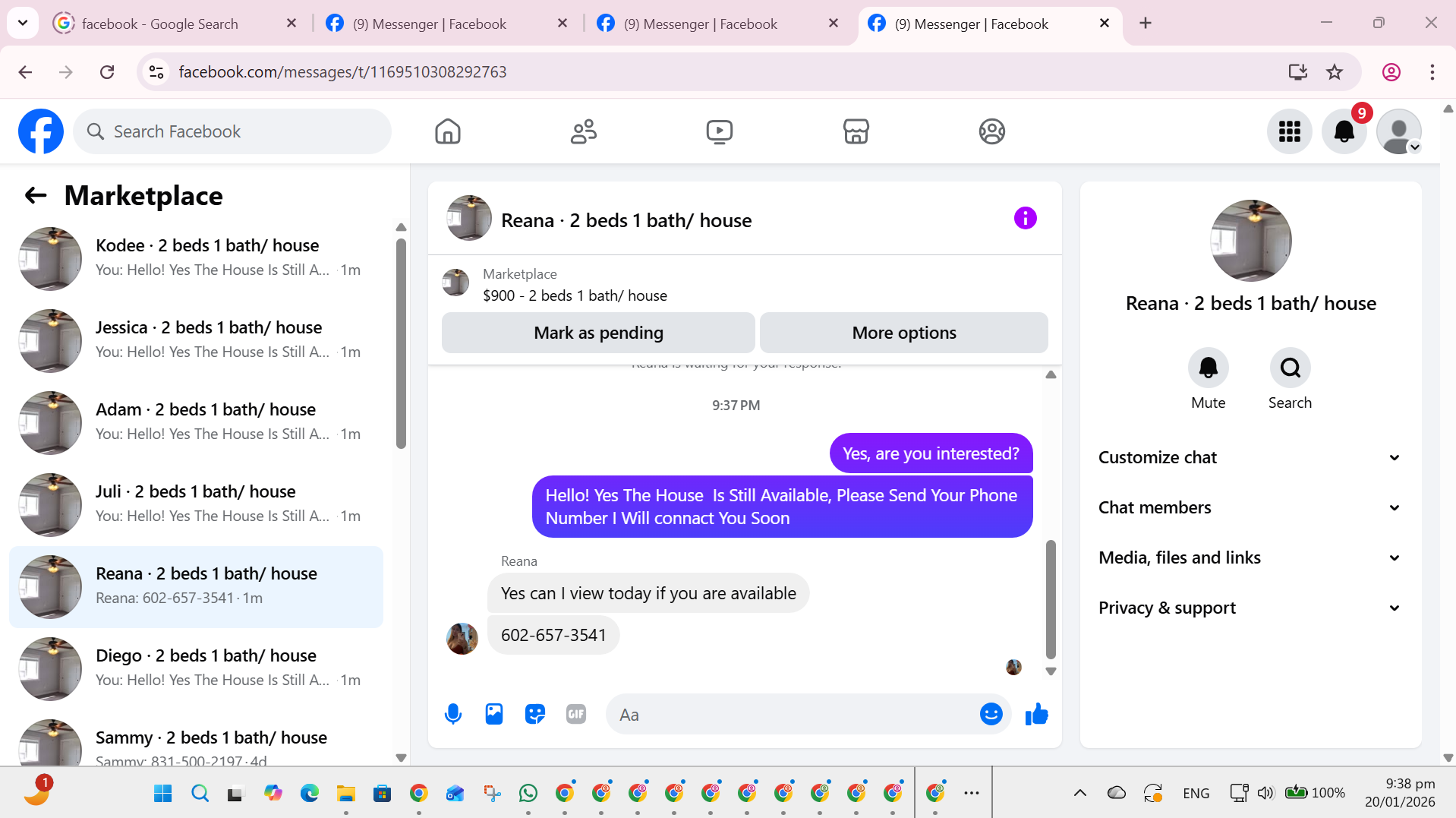Open the Friends icon in top navigation
The width and height of the screenshot is (1456, 818).
[x=584, y=131]
